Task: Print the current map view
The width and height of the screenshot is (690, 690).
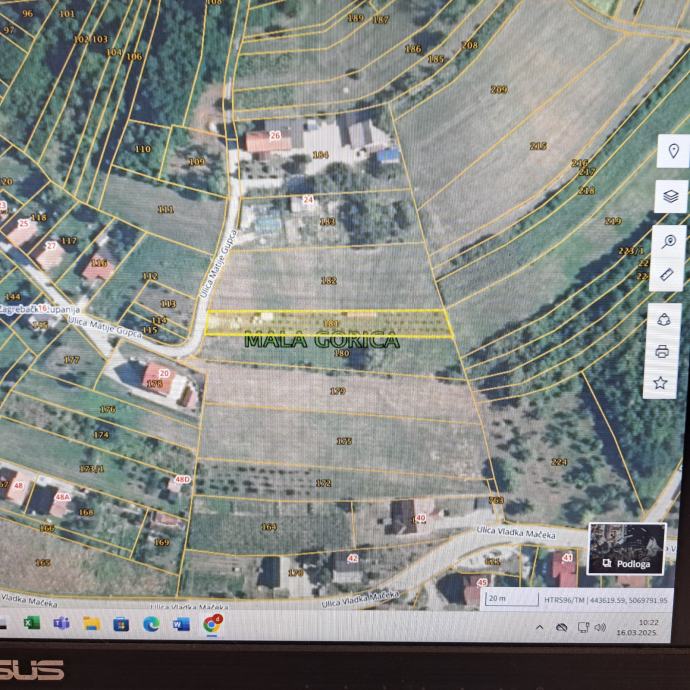Action: [x=662, y=351]
